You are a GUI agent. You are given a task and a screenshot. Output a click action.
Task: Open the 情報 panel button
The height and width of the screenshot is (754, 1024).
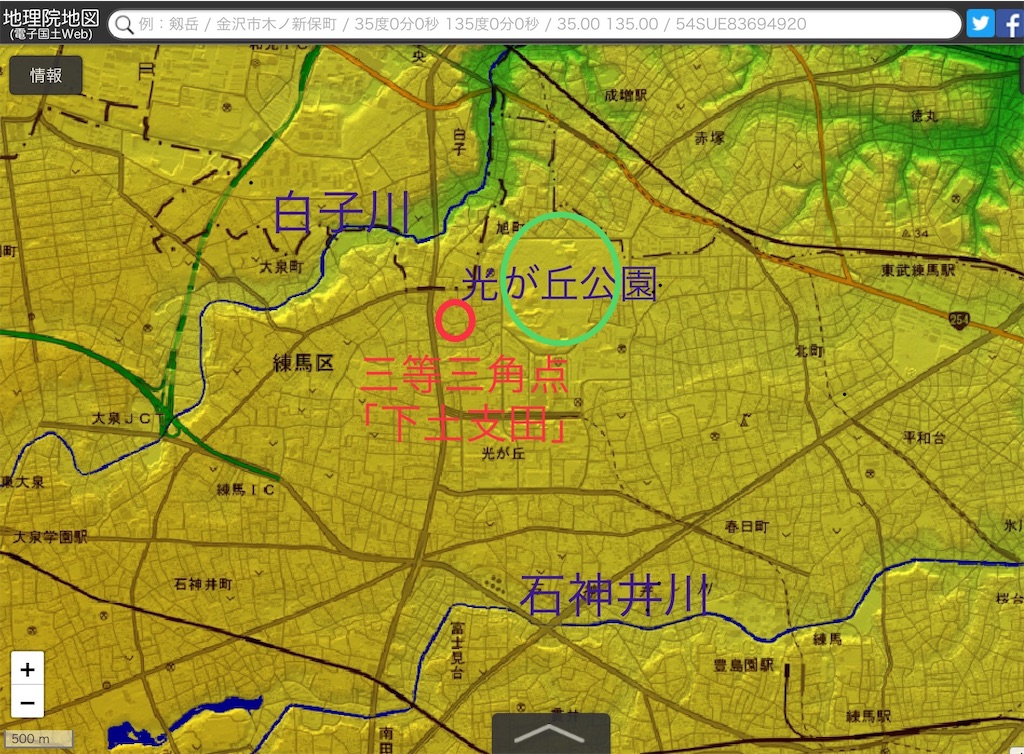point(46,75)
